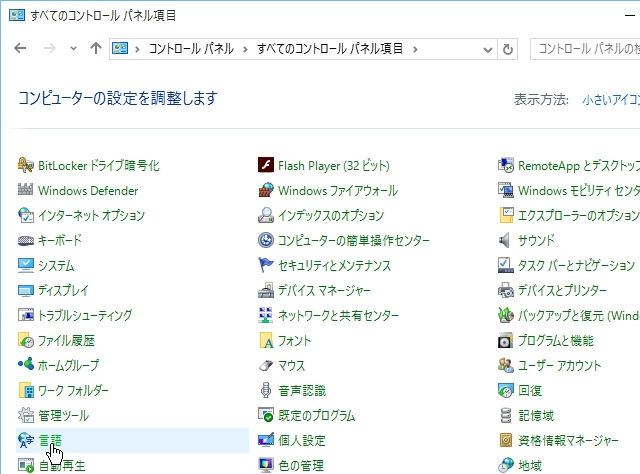Viewport: 640px width, 474px height.
Task: Open the 表示方法 小さいアイコン dropdown
Action: [611, 99]
